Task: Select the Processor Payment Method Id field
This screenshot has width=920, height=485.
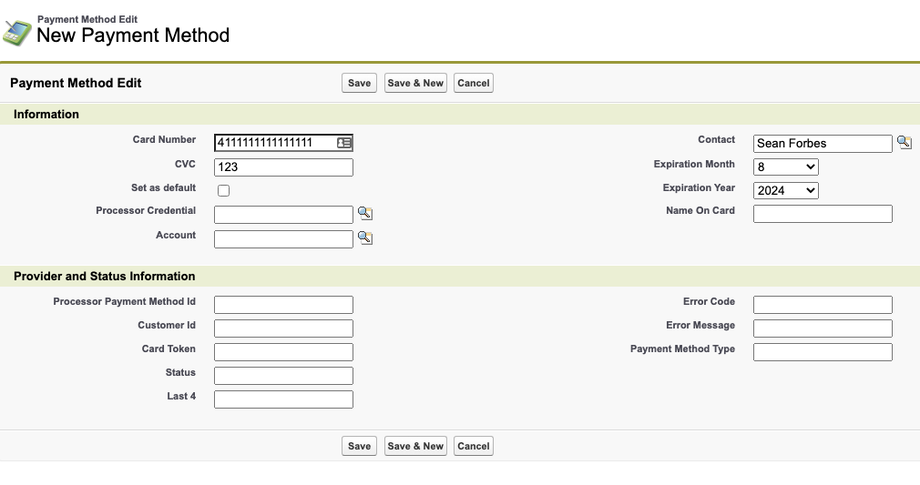Action: pyautogui.click(x=283, y=305)
